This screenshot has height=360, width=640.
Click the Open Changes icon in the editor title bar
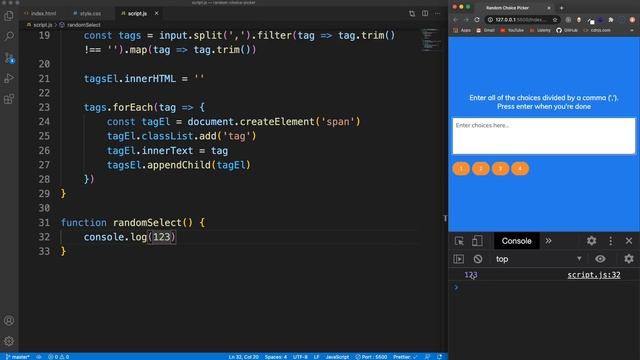pos(412,13)
